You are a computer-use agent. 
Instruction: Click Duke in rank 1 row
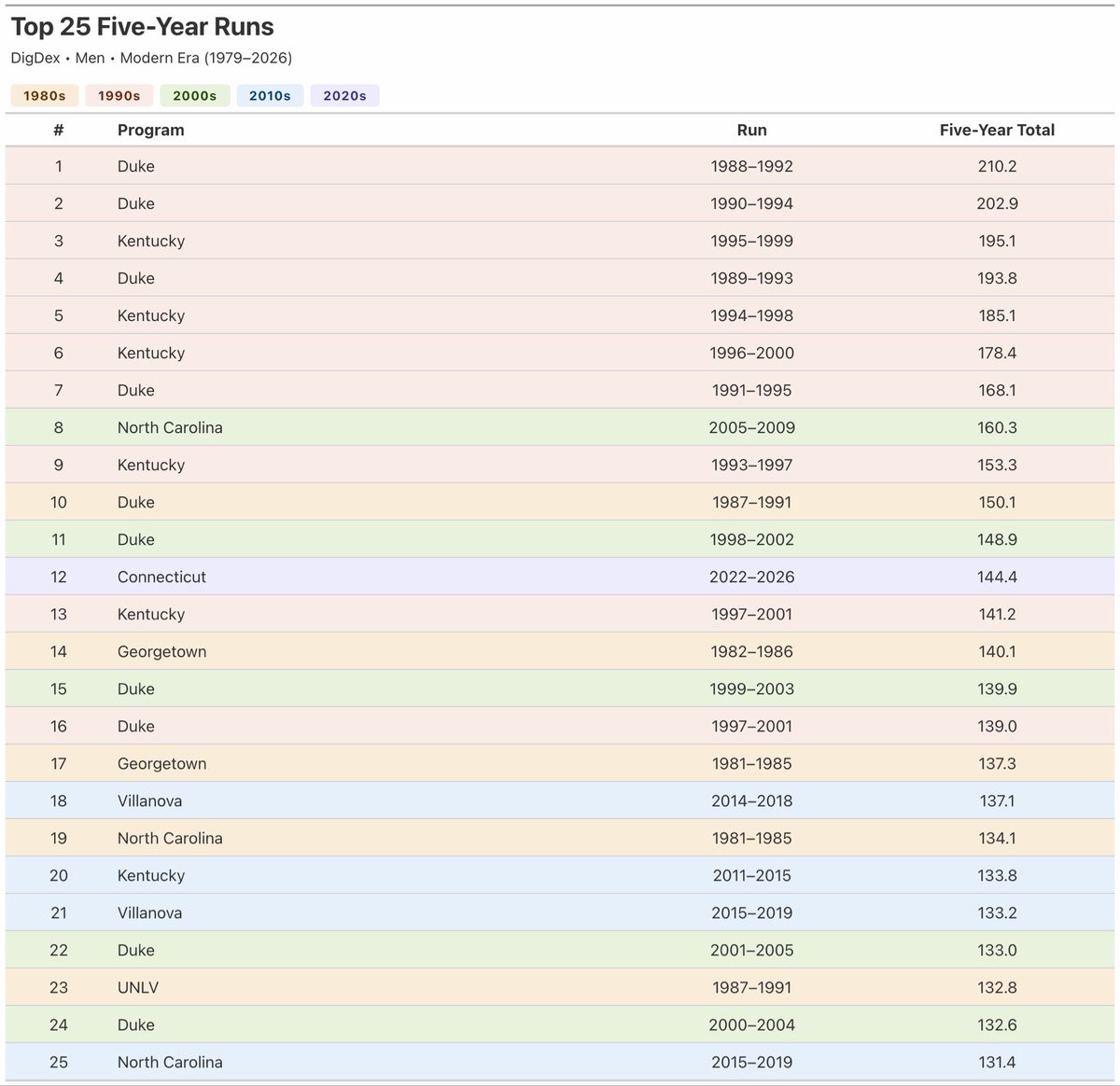(136, 166)
